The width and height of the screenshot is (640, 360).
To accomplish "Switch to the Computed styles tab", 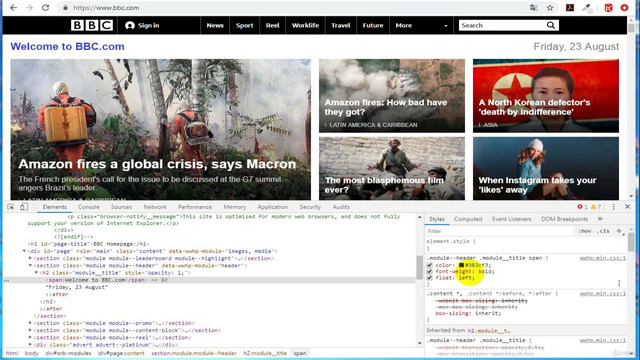I will [468, 219].
